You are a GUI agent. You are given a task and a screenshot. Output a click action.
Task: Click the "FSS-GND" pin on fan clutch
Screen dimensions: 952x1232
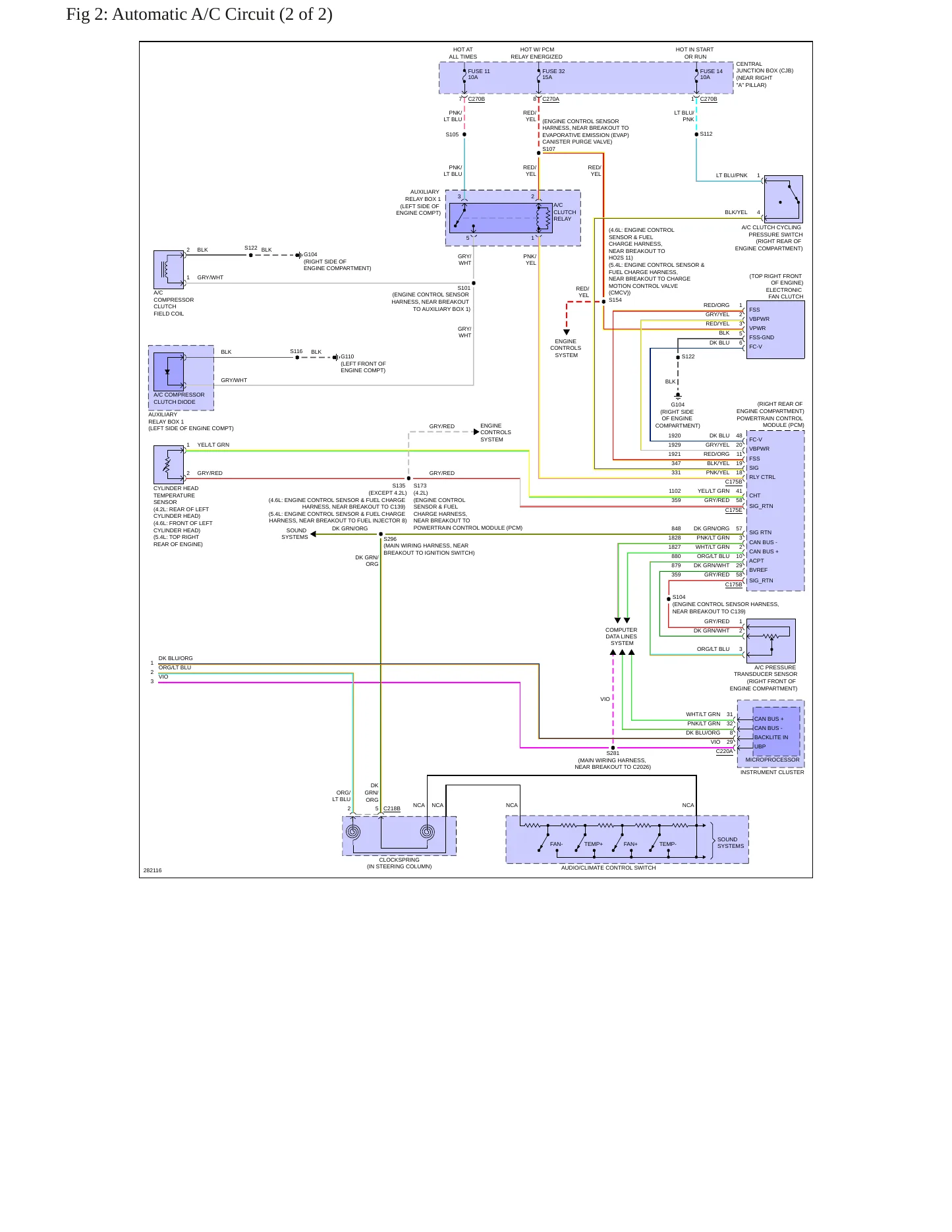pos(762,337)
